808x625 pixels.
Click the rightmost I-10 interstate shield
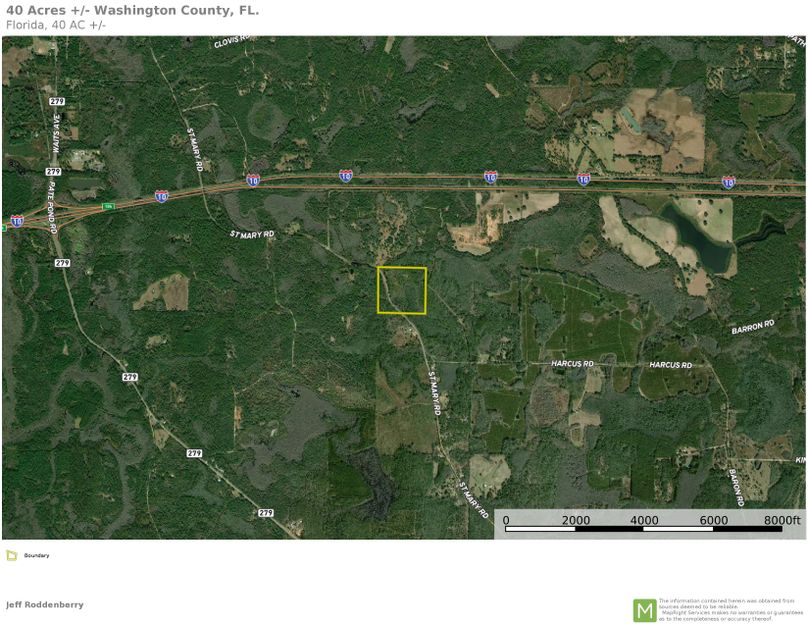[x=728, y=182]
